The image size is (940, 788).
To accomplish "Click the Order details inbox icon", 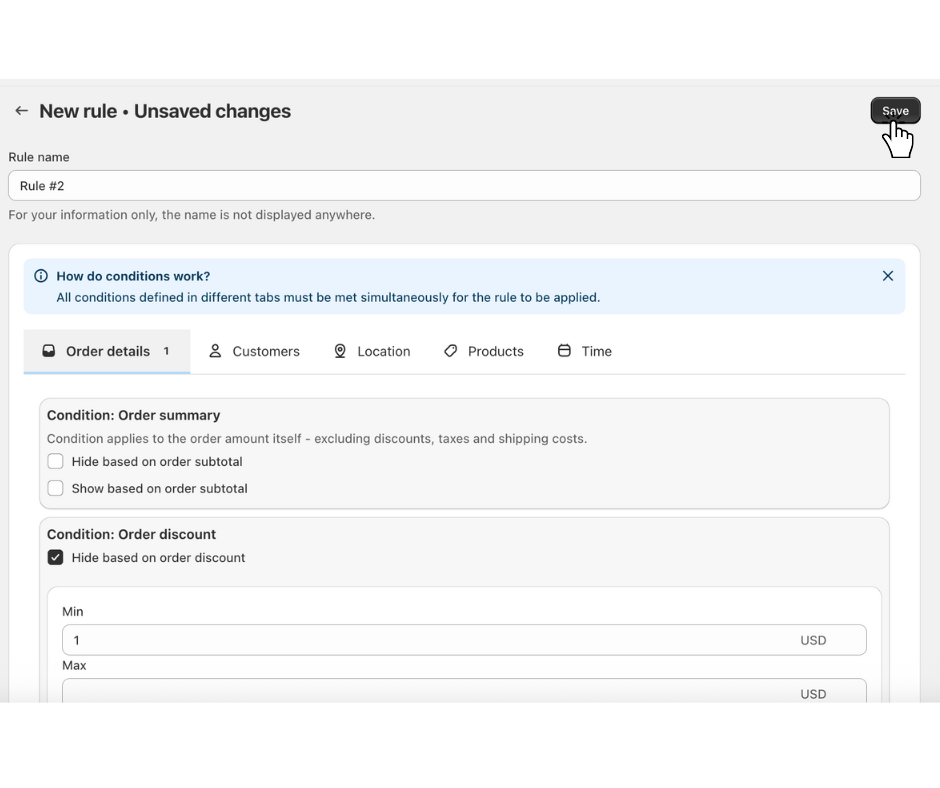I will (49, 351).
